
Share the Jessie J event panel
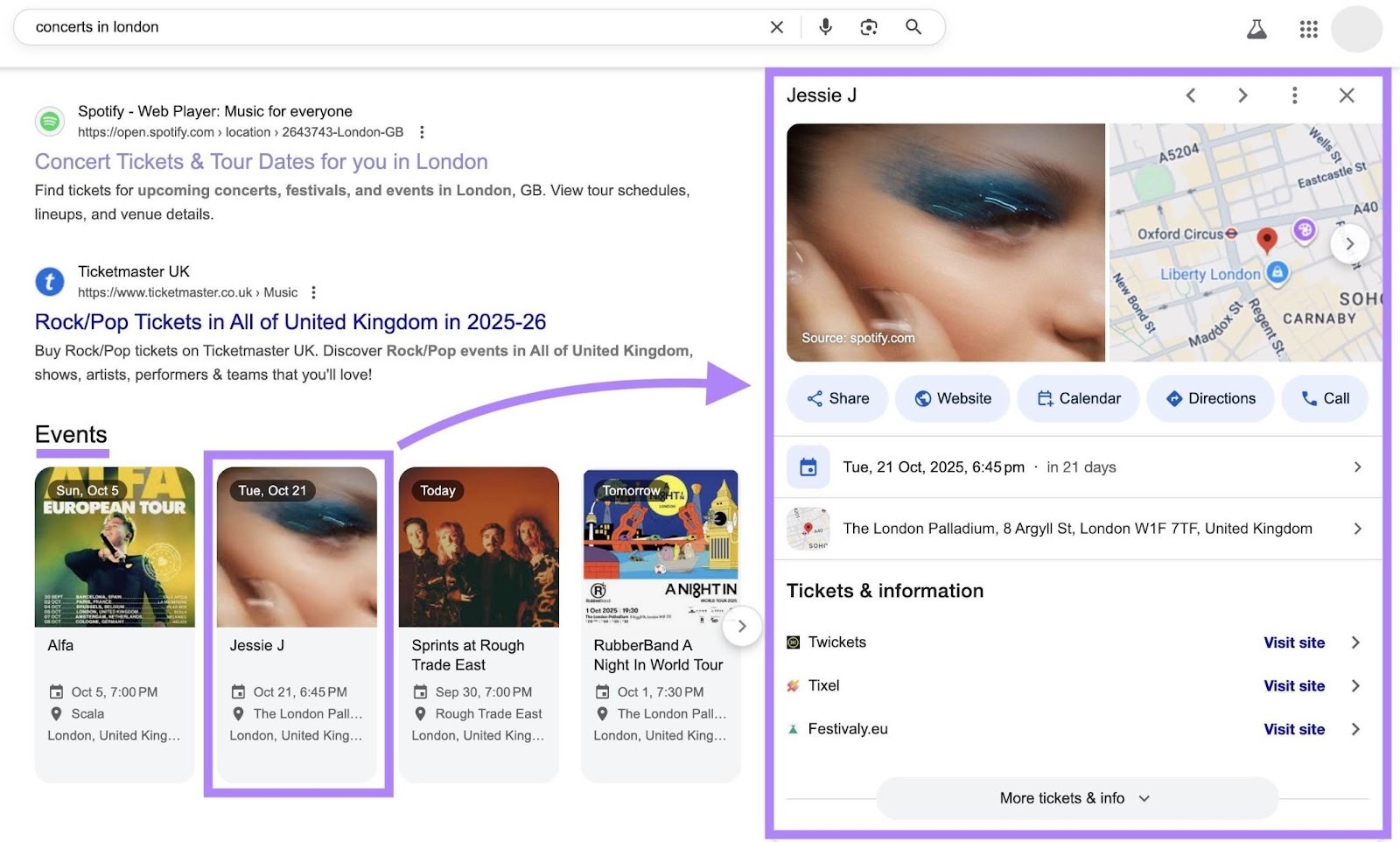836,398
